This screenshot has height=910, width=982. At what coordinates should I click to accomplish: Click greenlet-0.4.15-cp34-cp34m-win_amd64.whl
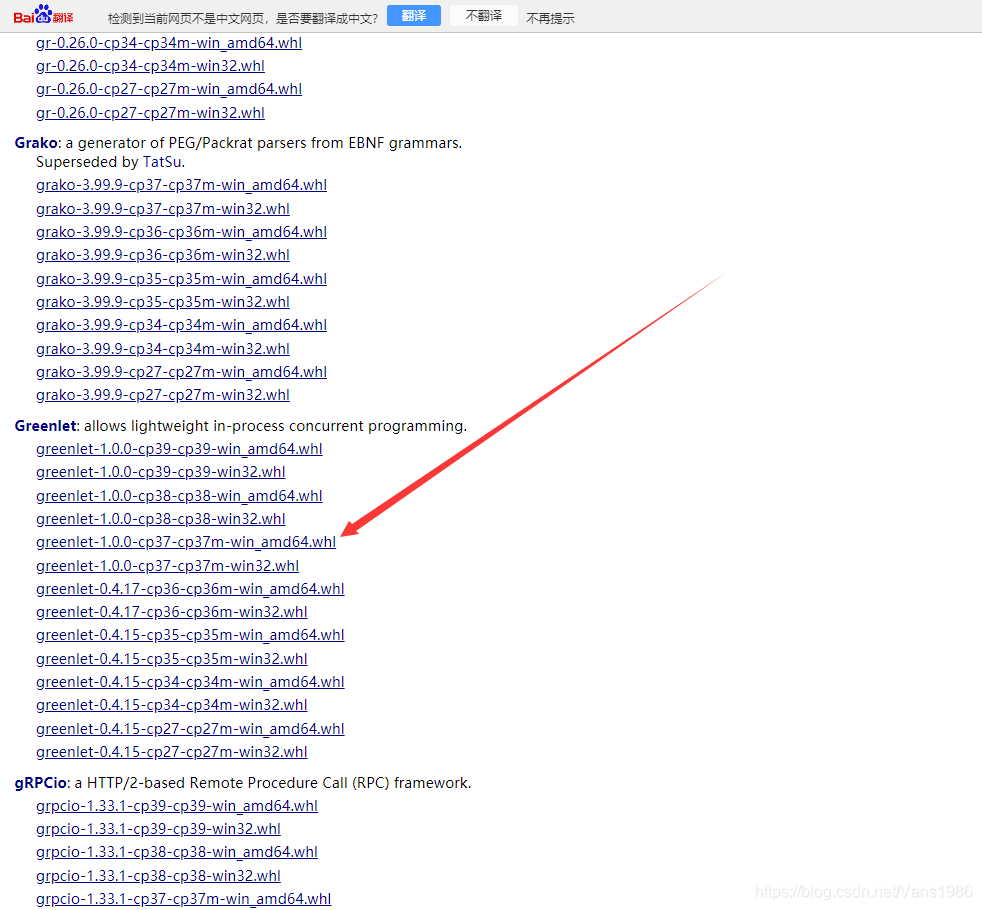point(190,683)
